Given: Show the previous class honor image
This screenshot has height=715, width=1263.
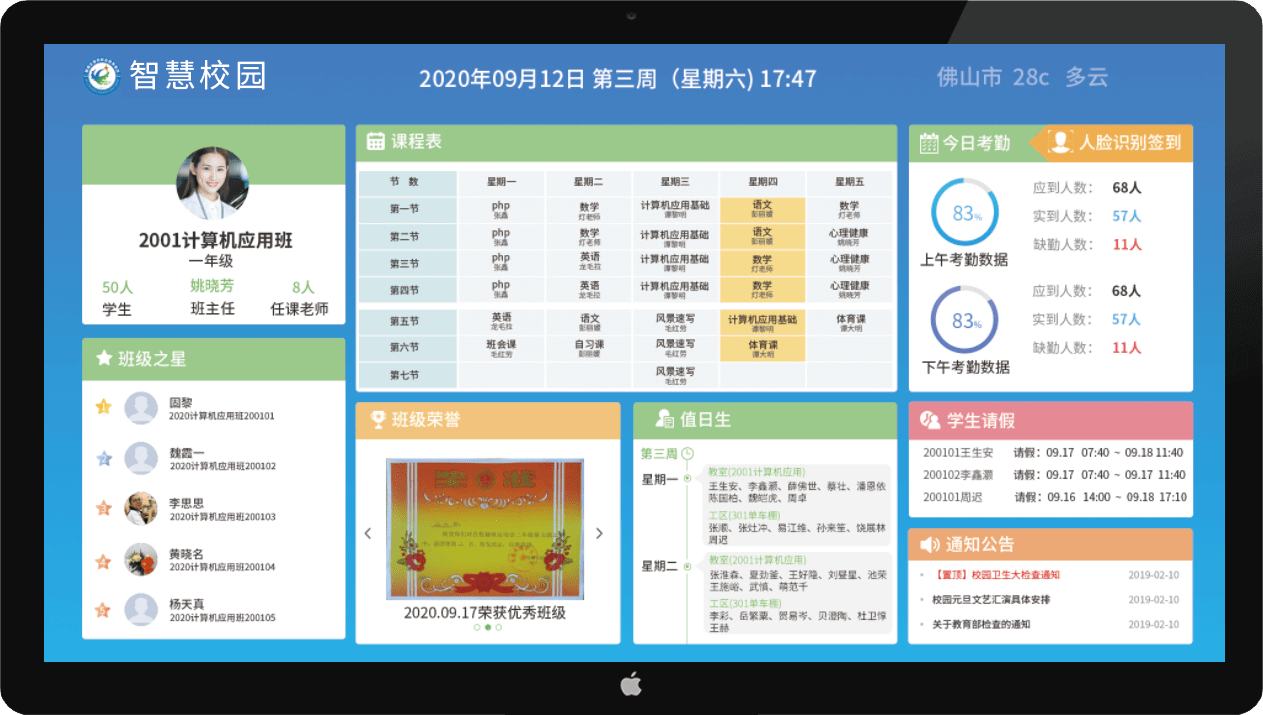Looking at the screenshot, I should [x=368, y=533].
